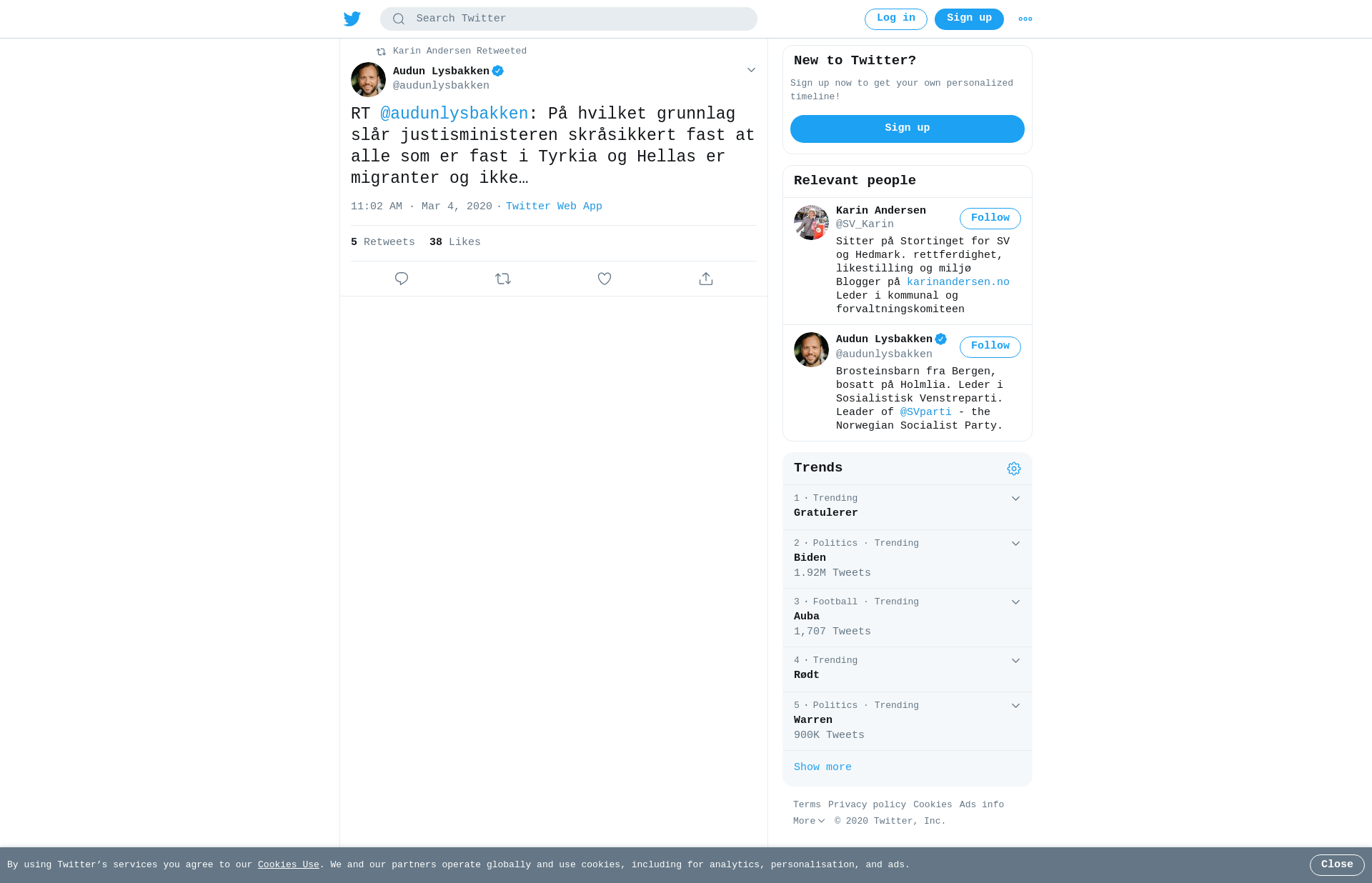
Task: Click the Log in button
Action: coord(896,19)
